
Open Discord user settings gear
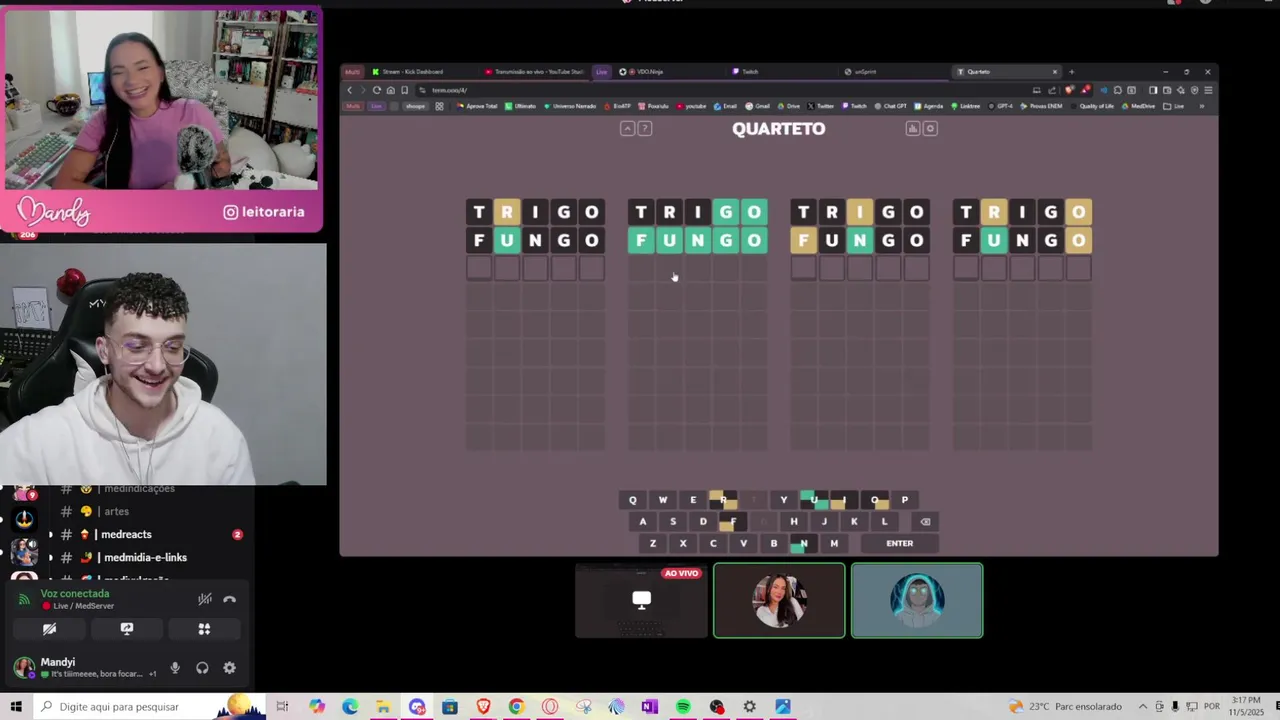(229, 668)
